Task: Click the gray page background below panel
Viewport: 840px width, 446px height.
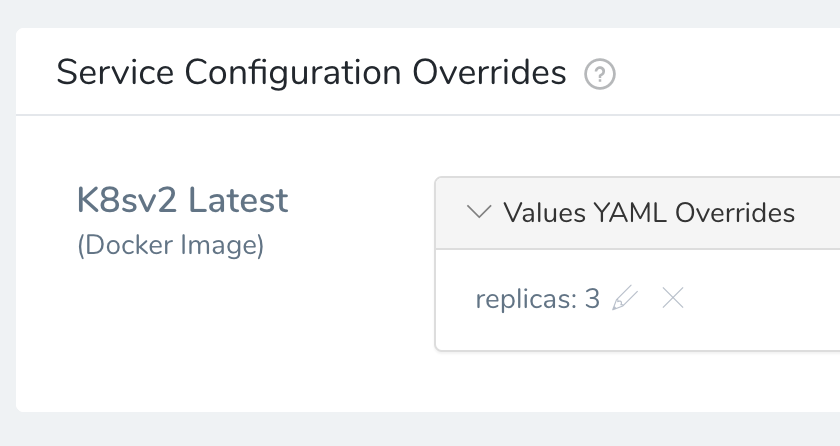Action: pos(420,429)
